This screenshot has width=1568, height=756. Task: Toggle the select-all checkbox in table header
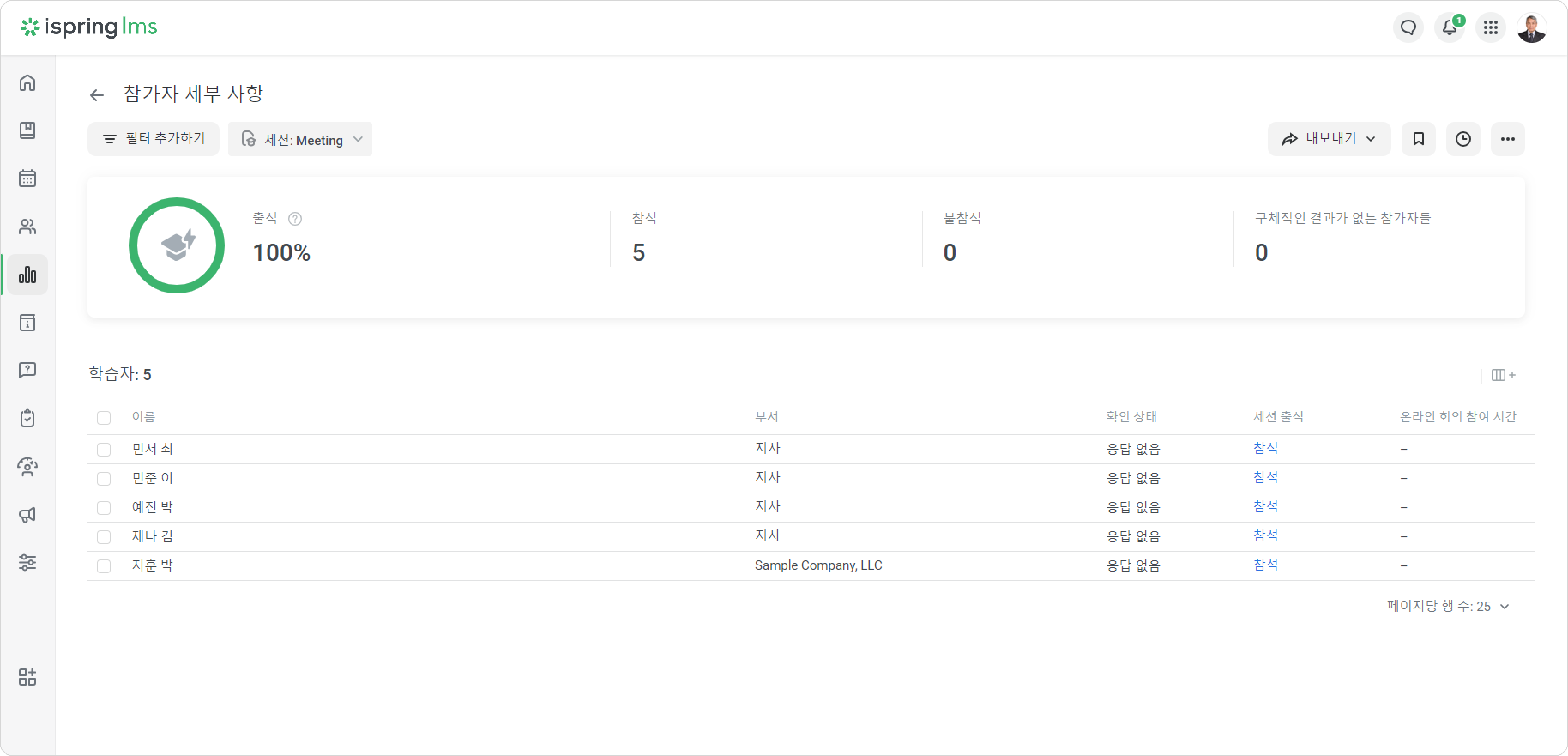(104, 418)
